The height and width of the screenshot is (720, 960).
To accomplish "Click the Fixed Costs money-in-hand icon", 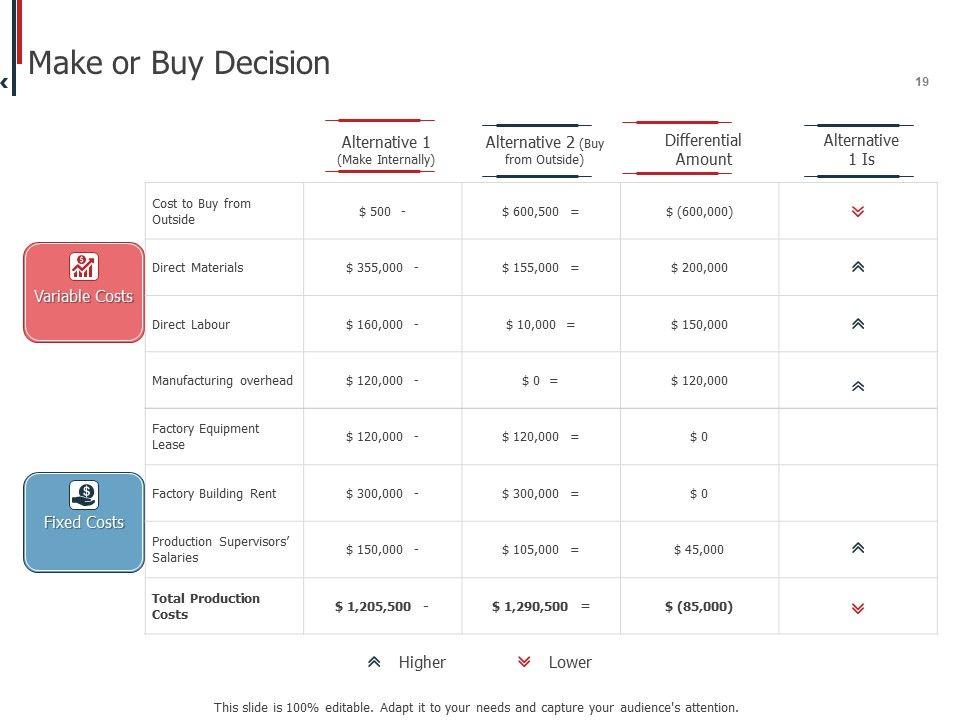I will pyautogui.click(x=84, y=494).
